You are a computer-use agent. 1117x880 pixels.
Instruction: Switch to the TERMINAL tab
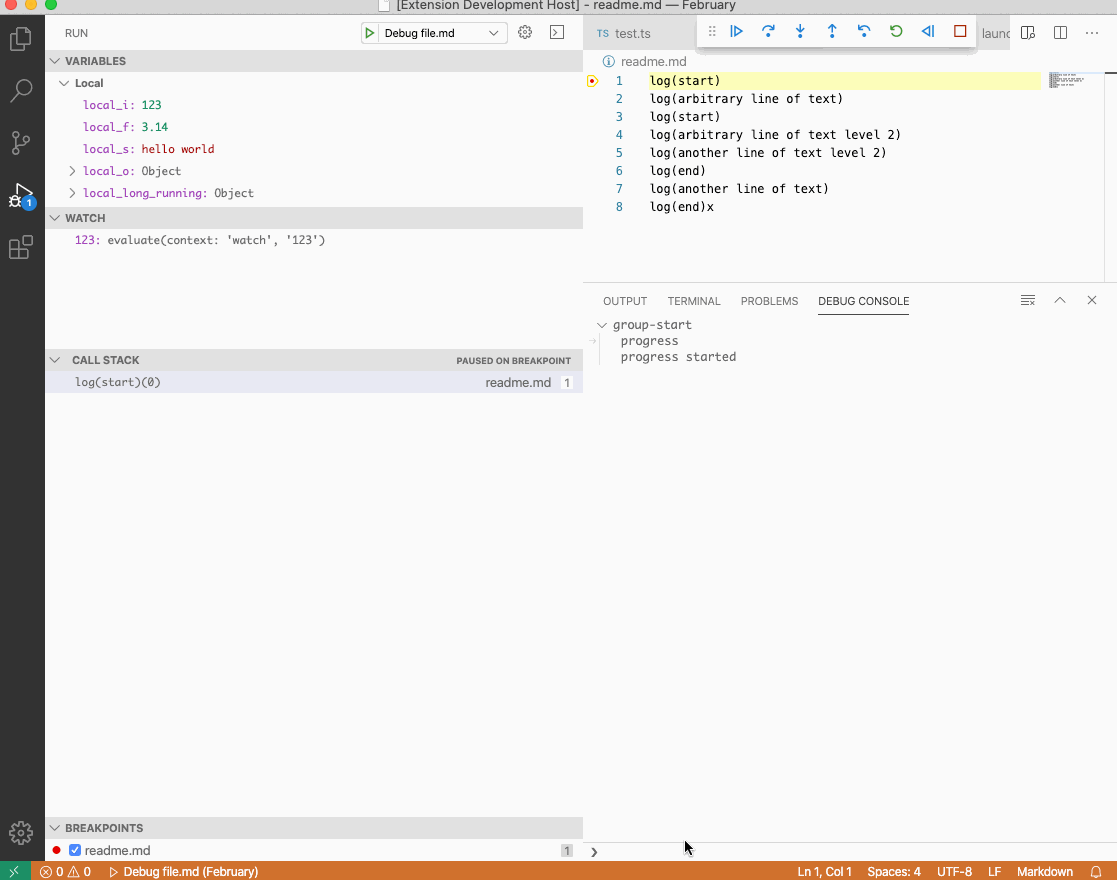click(693, 301)
